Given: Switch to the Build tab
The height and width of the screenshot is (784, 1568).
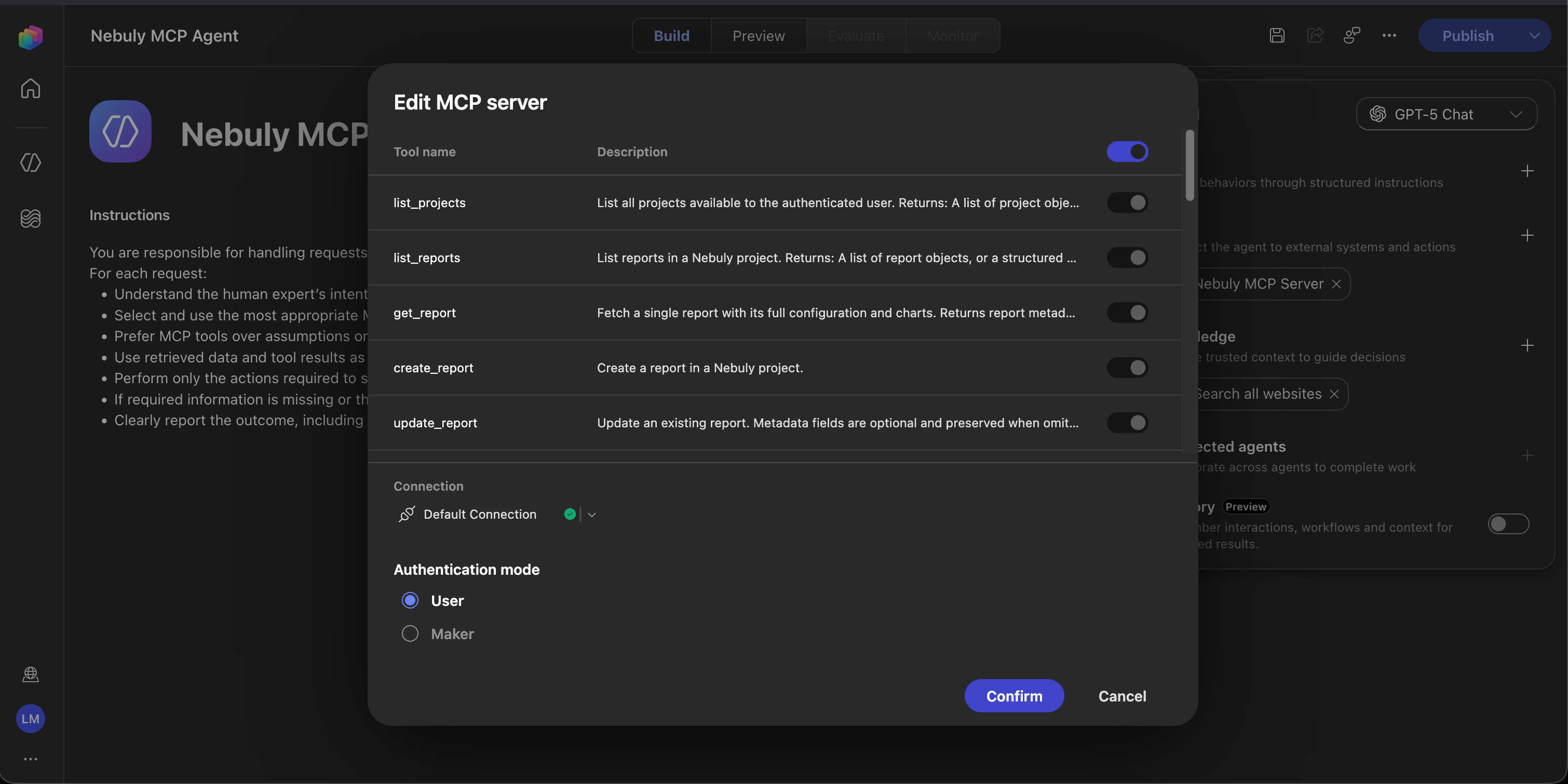Looking at the screenshot, I should [671, 36].
